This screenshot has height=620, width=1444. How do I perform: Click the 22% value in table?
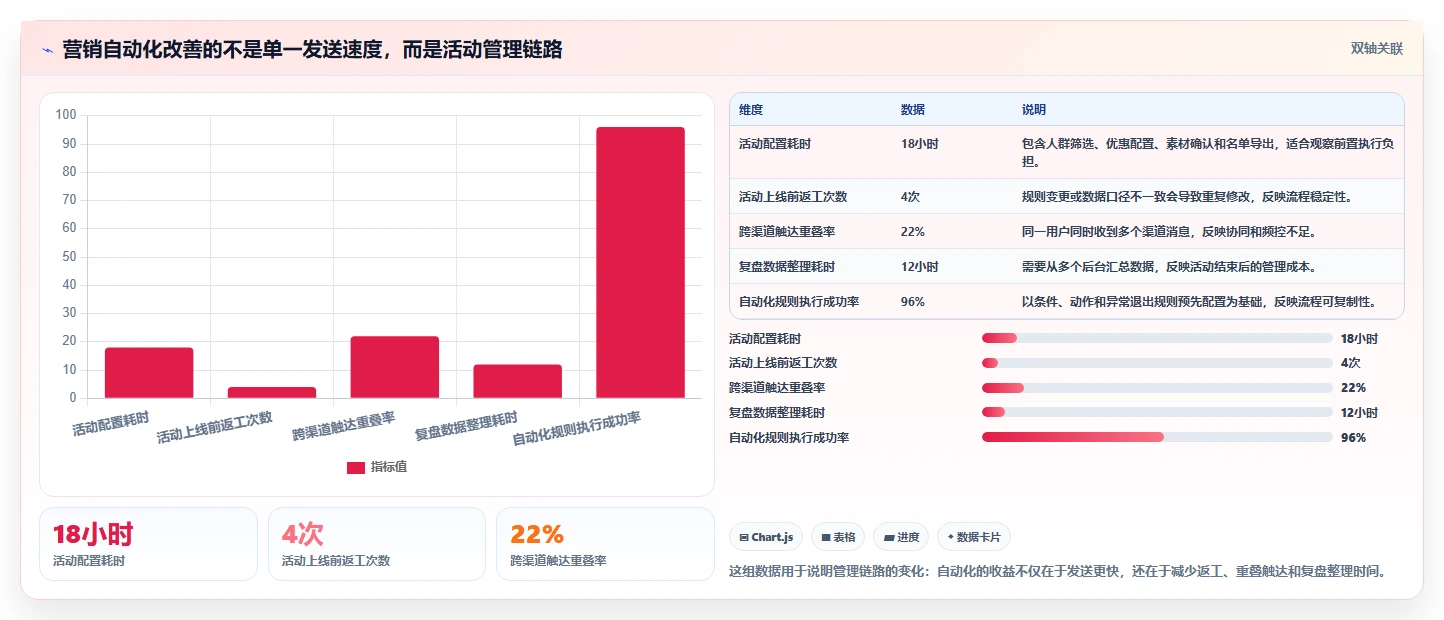tap(913, 232)
